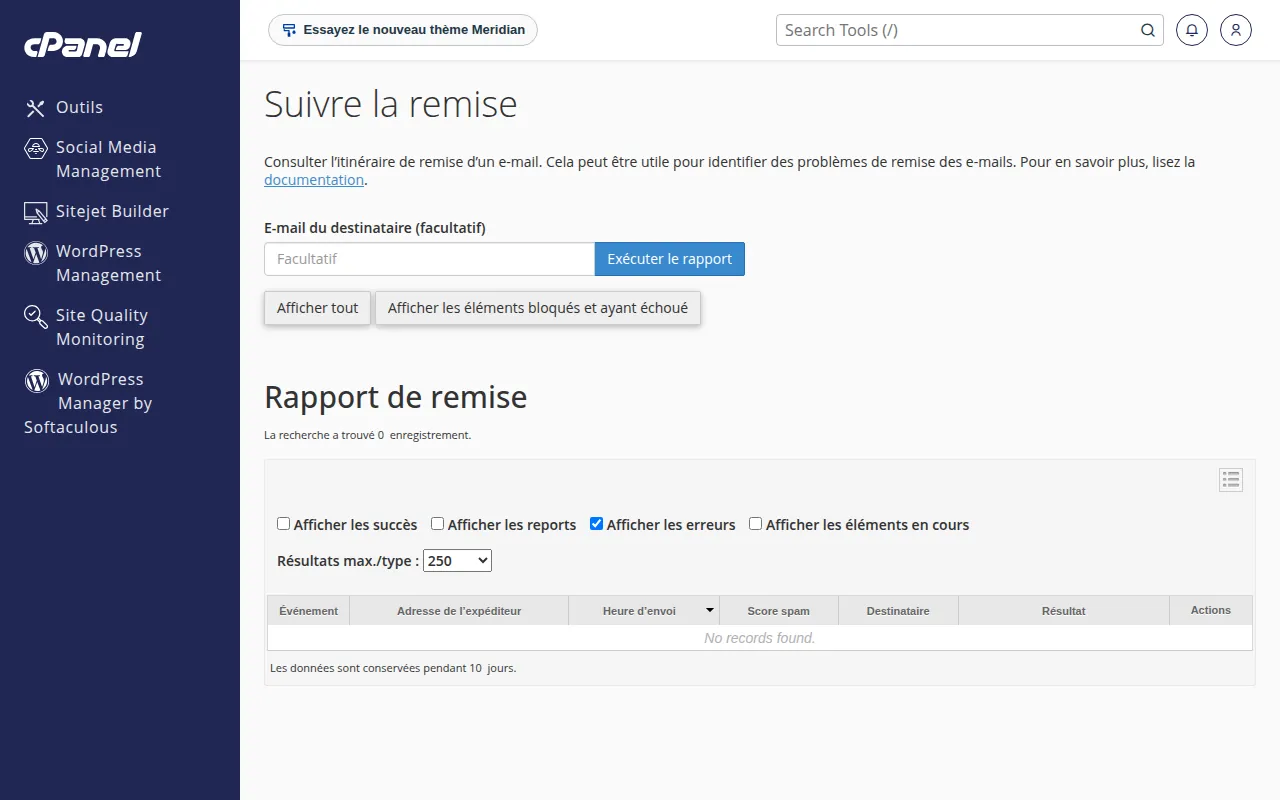Click the No records found text
1280x800 pixels.
[x=760, y=638]
